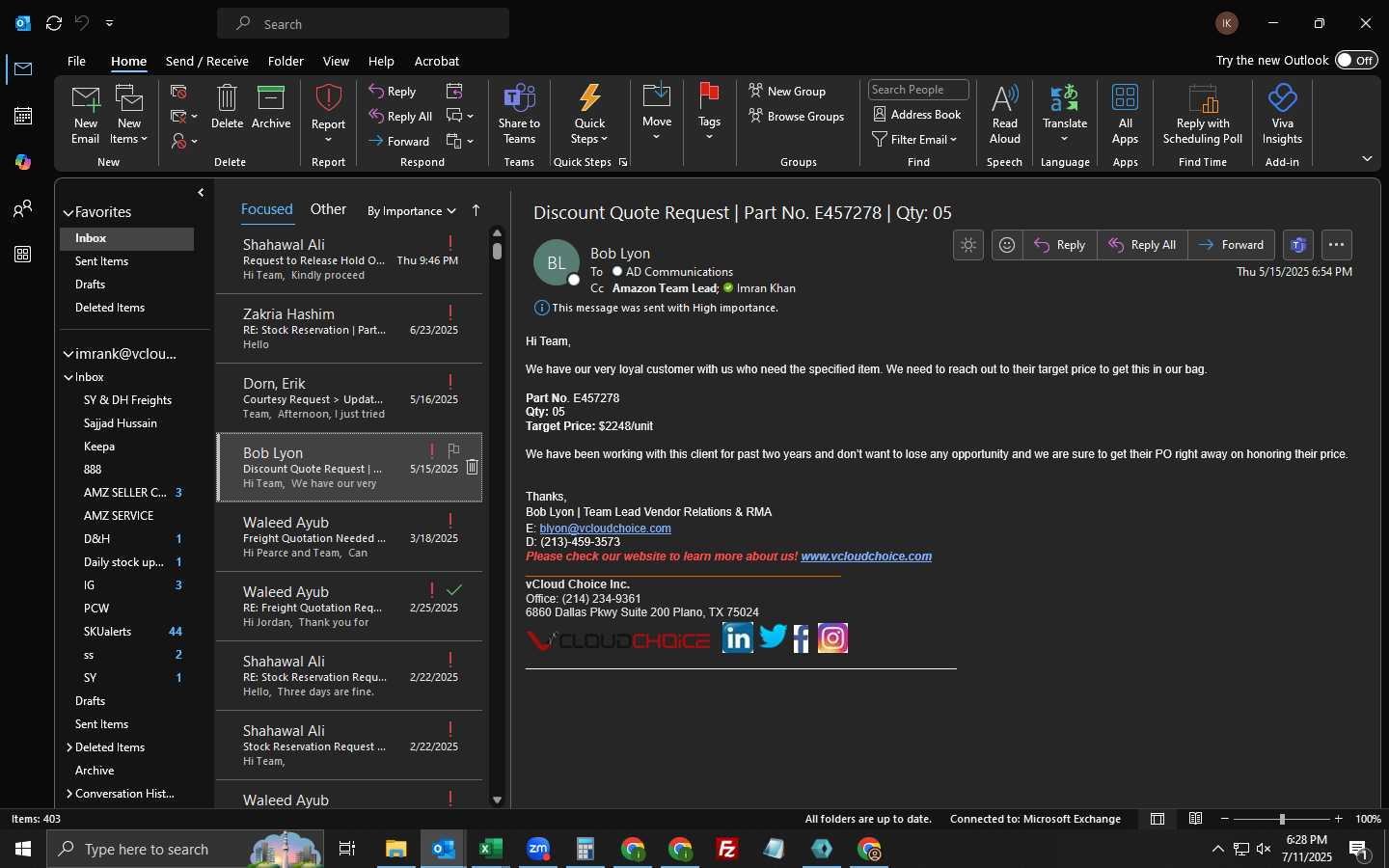1389x868 pixels.
Task: Click zoom in plus button
Action: tap(1338, 819)
